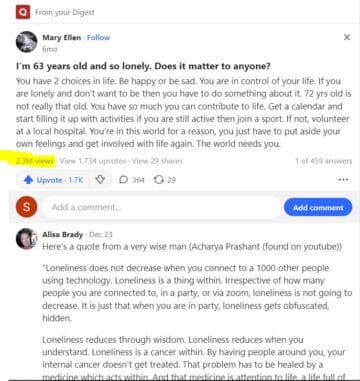Upvote Mary Ellen's answer
The image size is (360, 381).
[x=53, y=180]
